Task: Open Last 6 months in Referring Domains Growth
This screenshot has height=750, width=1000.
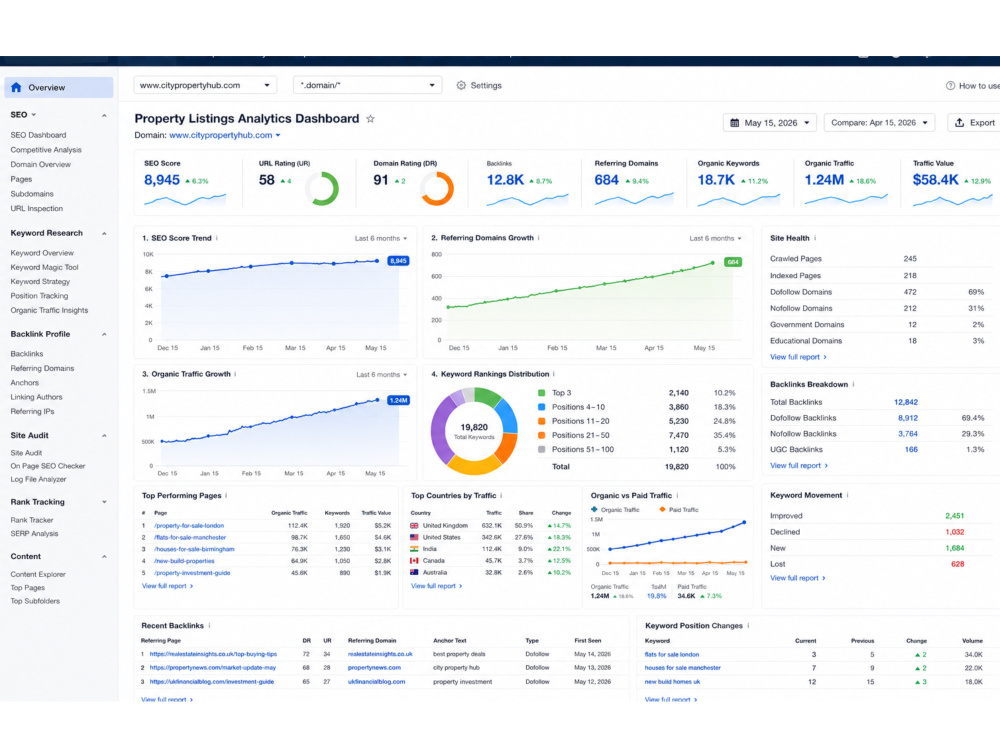Action: (x=716, y=239)
